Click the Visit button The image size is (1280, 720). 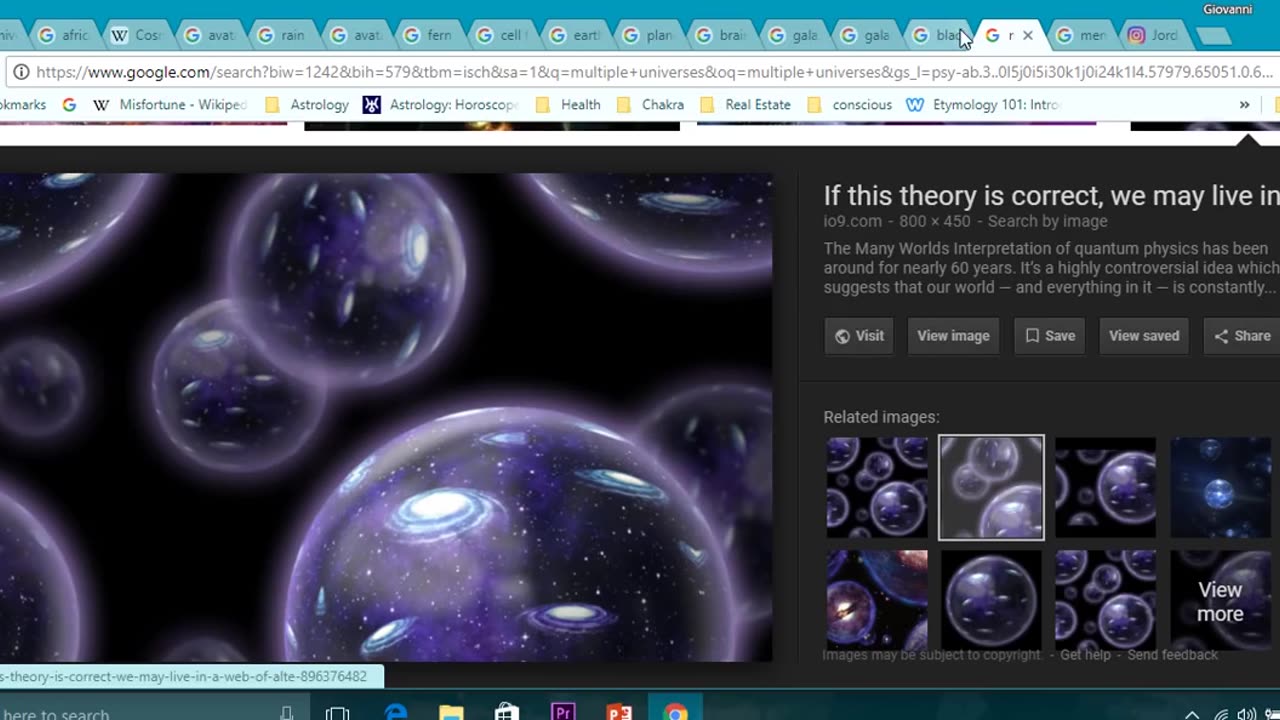click(859, 336)
